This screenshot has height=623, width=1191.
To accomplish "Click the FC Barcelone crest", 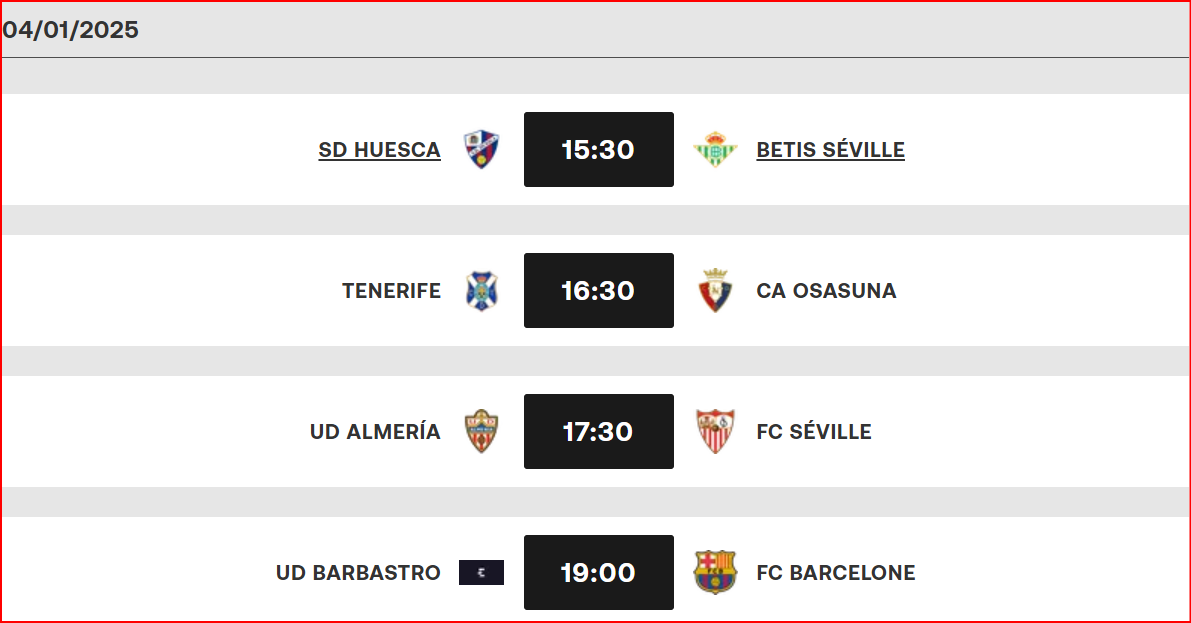I will pyautogui.click(x=713, y=572).
